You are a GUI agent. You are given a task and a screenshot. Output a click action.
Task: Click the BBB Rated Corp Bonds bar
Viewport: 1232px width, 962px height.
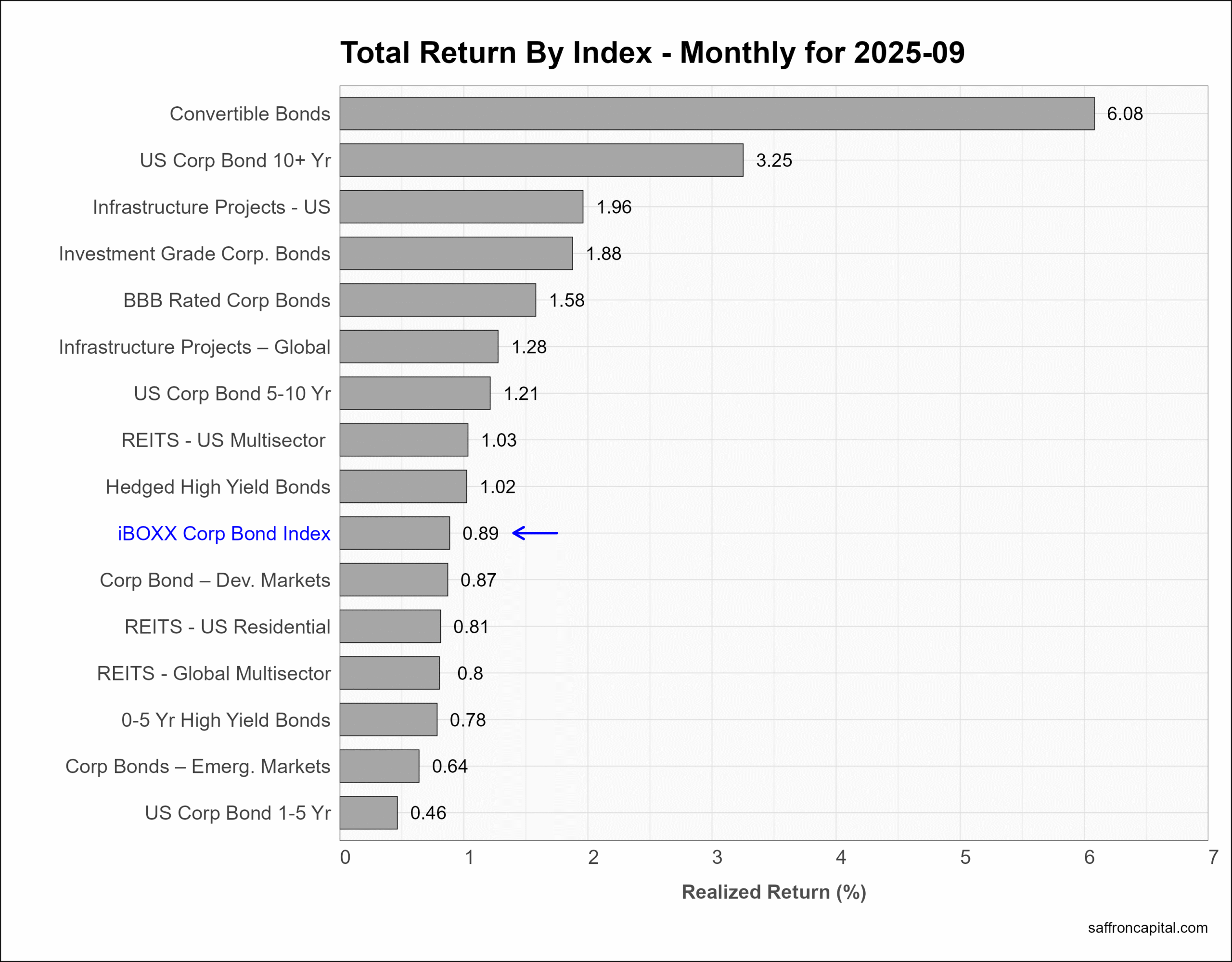click(x=437, y=300)
